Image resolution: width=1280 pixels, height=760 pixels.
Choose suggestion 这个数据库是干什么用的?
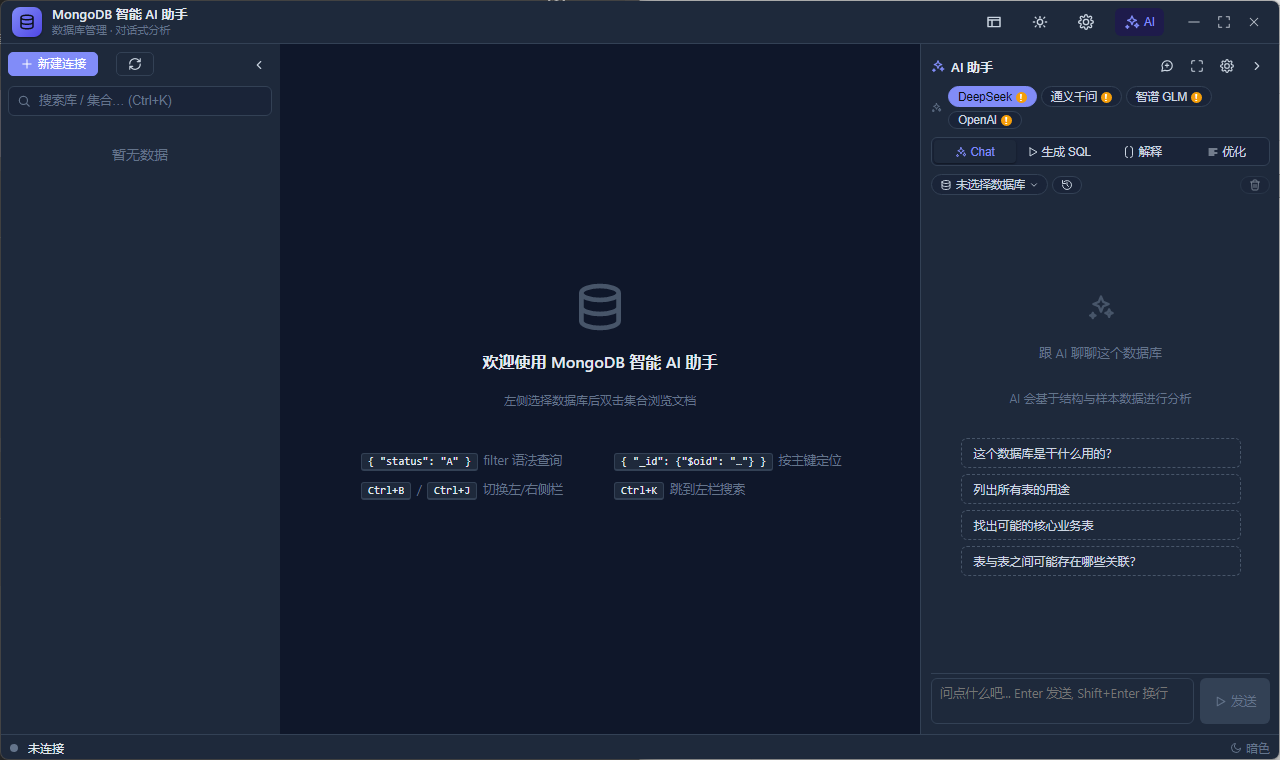pyautogui.click(x=1101, y=453)
